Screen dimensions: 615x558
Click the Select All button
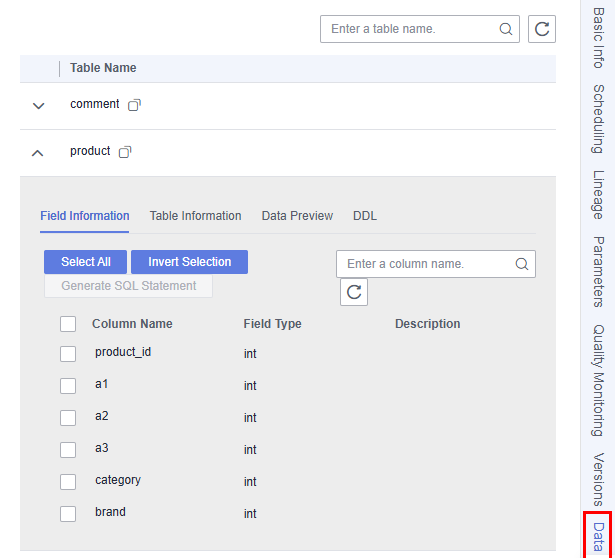[x=86, y=262]
